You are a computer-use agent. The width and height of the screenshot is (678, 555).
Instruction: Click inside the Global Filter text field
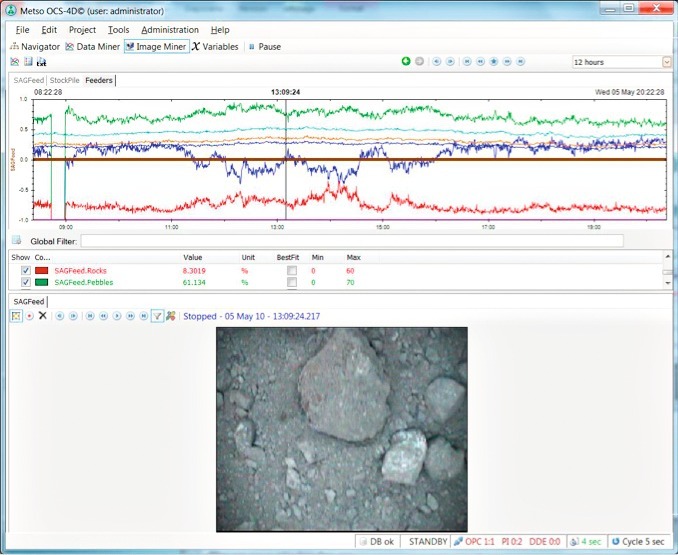pyautogui.click(x=350, y=241)
